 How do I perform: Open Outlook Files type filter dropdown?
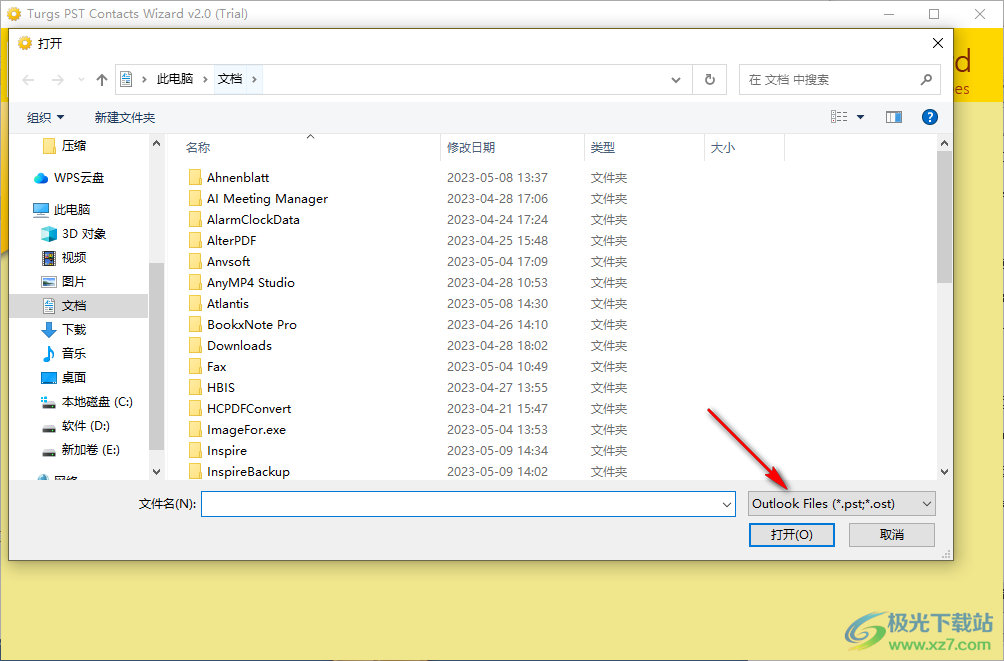tap(841, 504)
